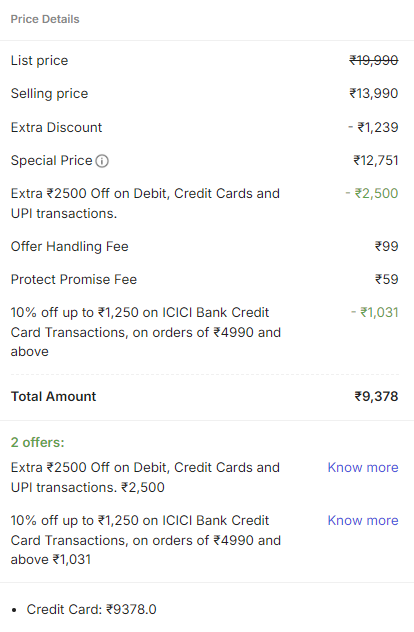
Task: Click the green 2 offers heading
Action: coord(37,443)
